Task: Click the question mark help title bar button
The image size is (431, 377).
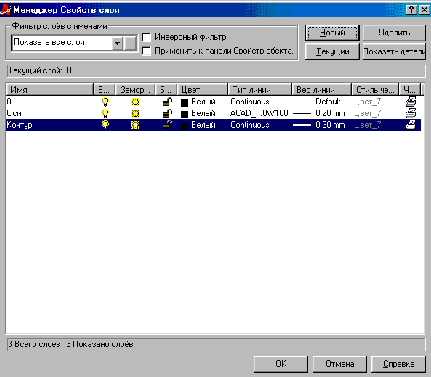Action: click(x=412, y=10)
